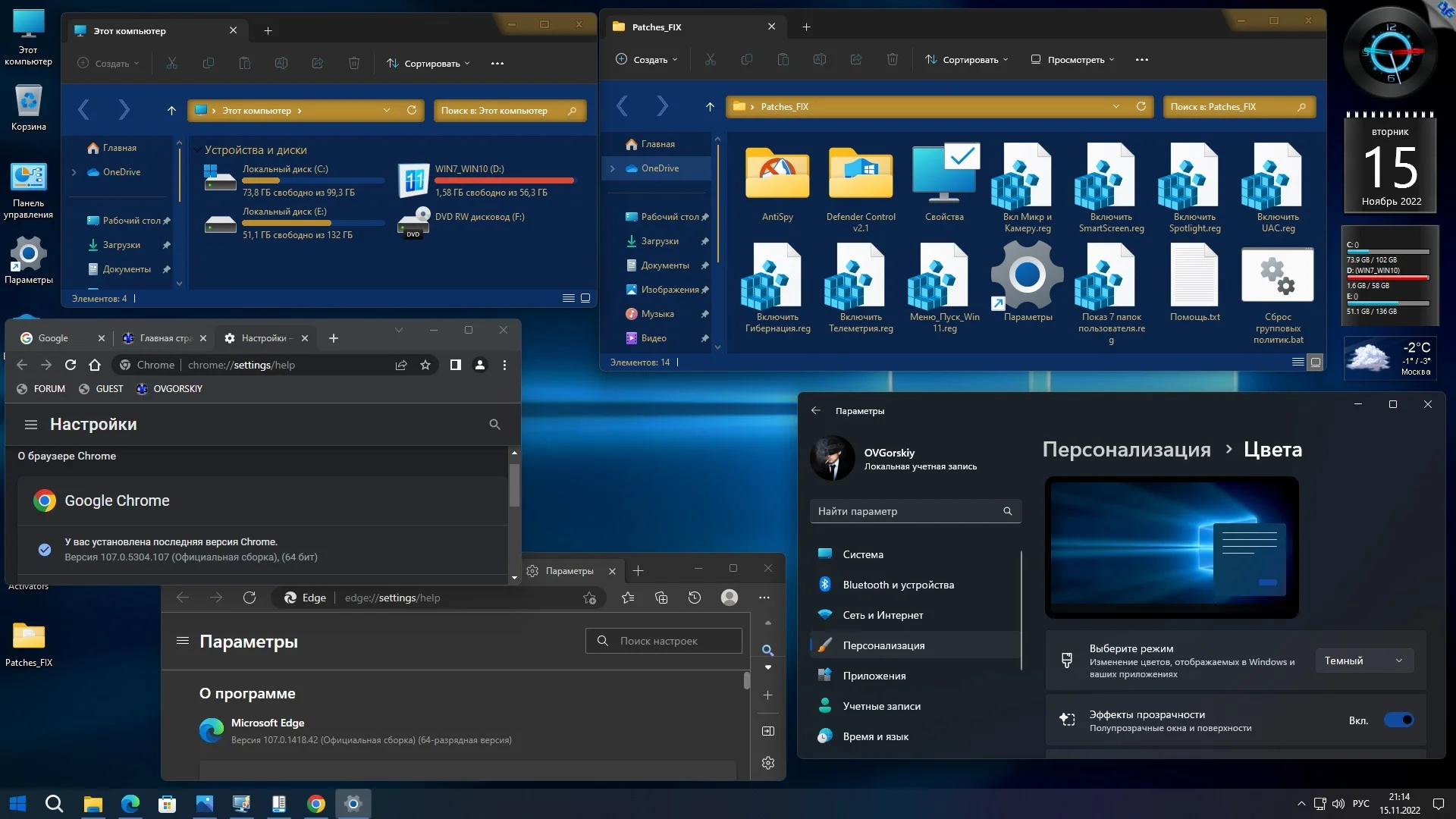Click Microsoft Store icon in taskbar
This screenshot has width=1456, height=819.
point(167,804)
